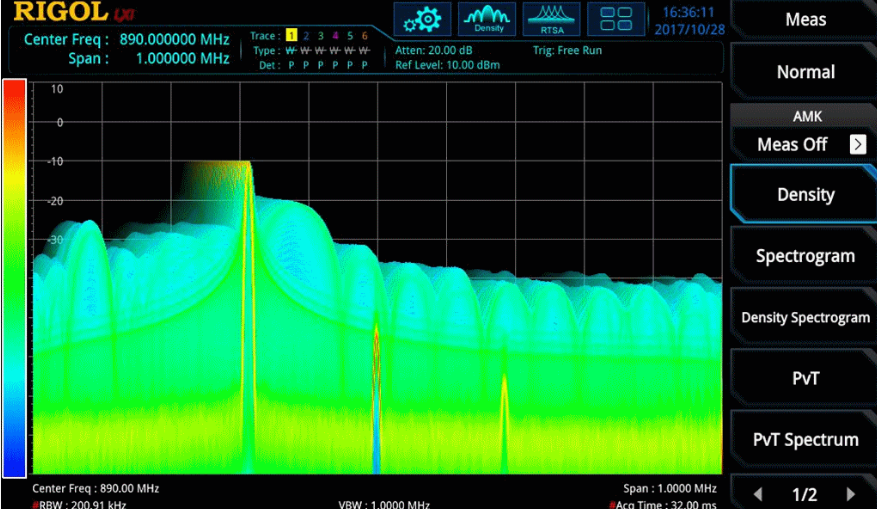Screen dimensions: 877x509
Task: Open the AMK Meas Off option
Action: tap(792, 144)
